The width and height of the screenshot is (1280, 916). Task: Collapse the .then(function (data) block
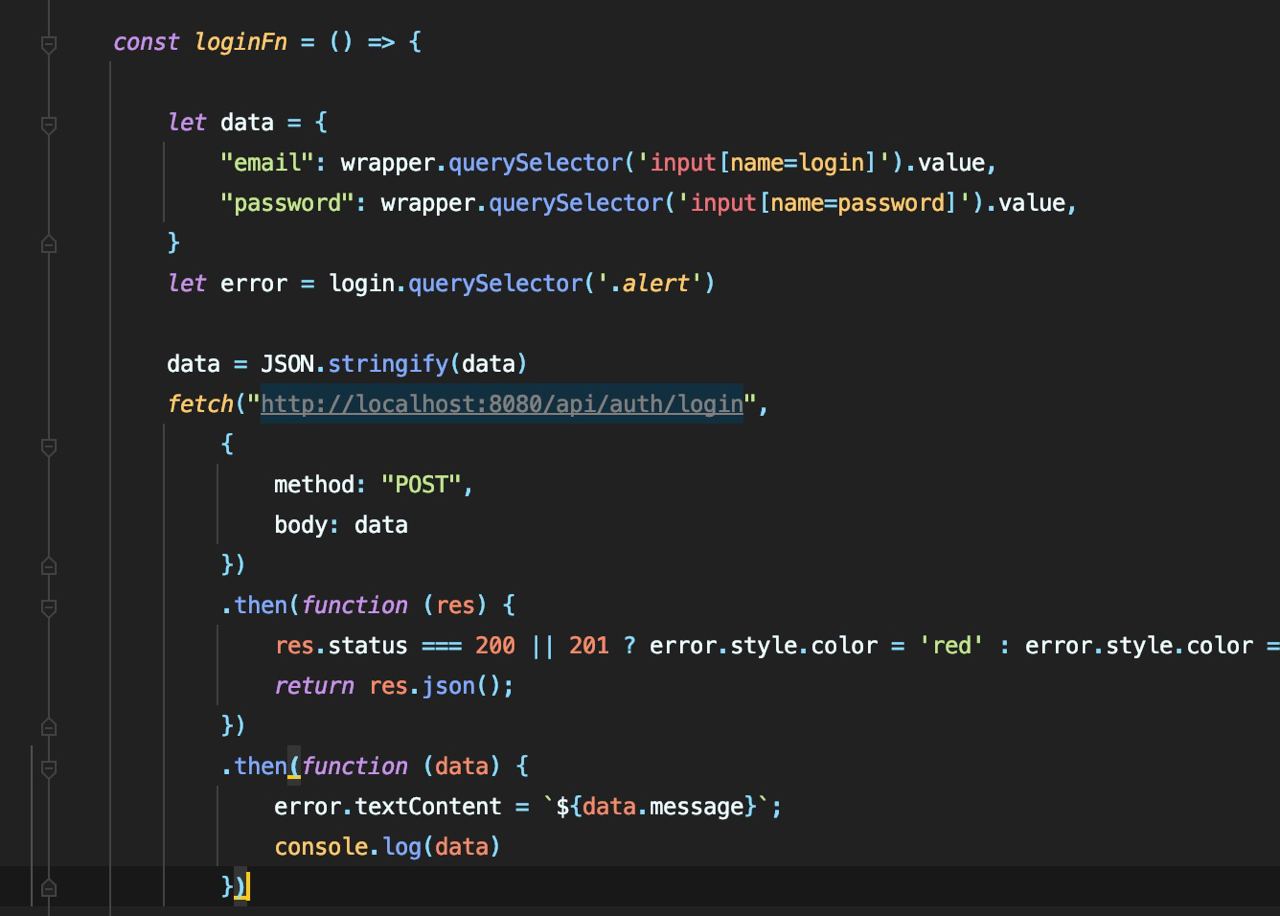[48, 768]
